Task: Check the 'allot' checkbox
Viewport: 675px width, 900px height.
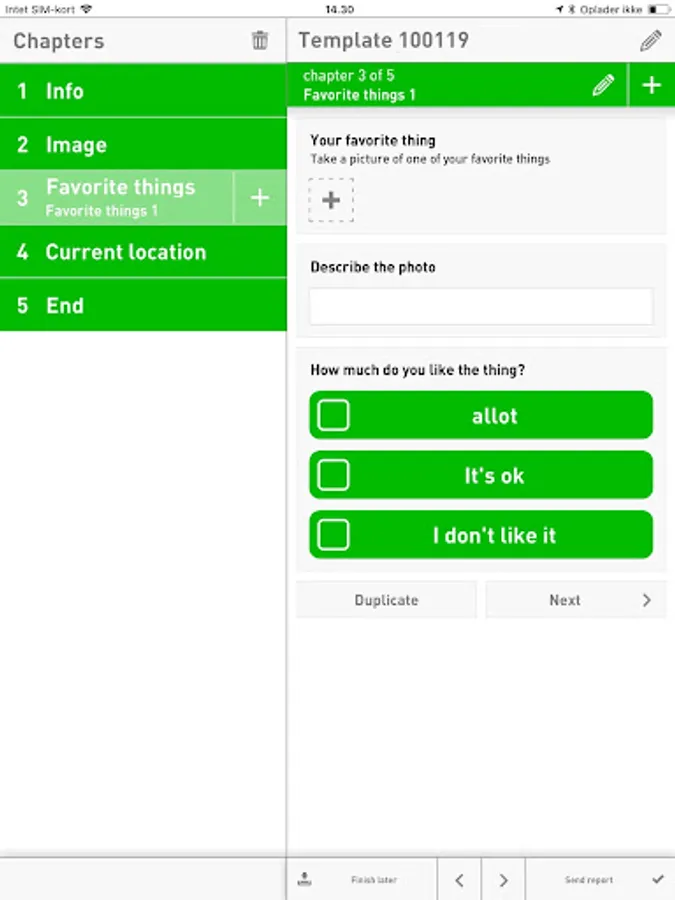Action: (333, 415)
